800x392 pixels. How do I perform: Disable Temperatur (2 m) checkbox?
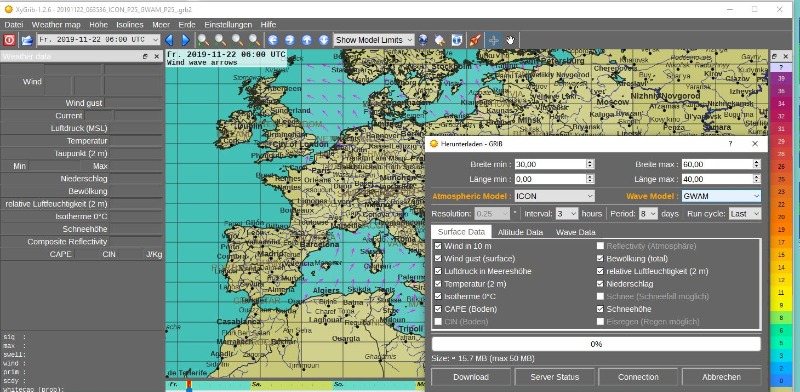[438, 284]
